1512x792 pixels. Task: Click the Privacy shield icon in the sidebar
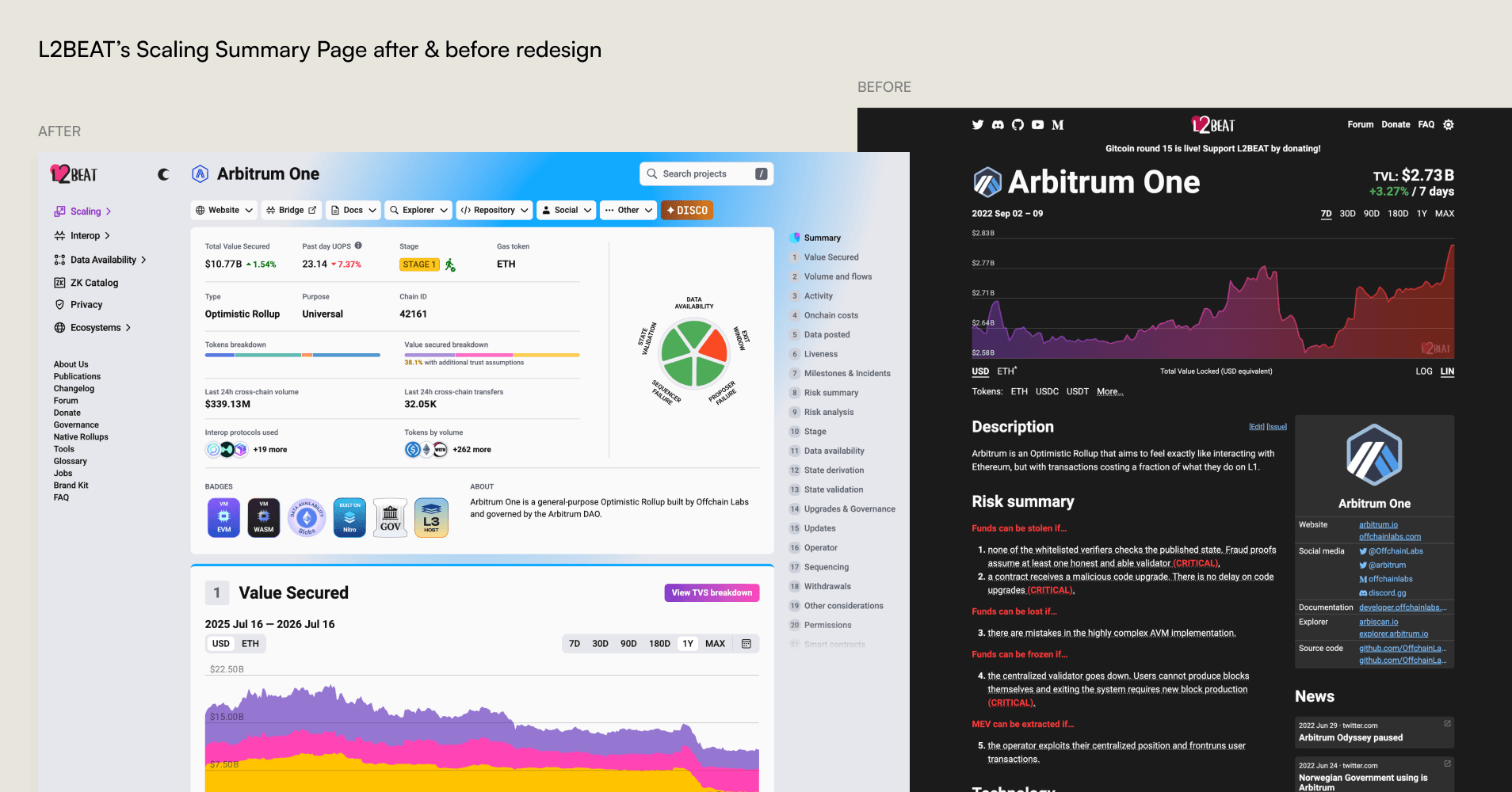(x=59, y=305)
